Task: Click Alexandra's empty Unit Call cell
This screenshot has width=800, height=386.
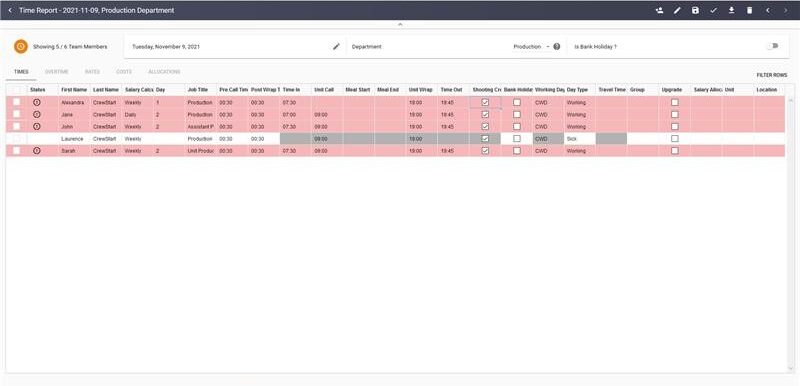Action: [327, 102]
